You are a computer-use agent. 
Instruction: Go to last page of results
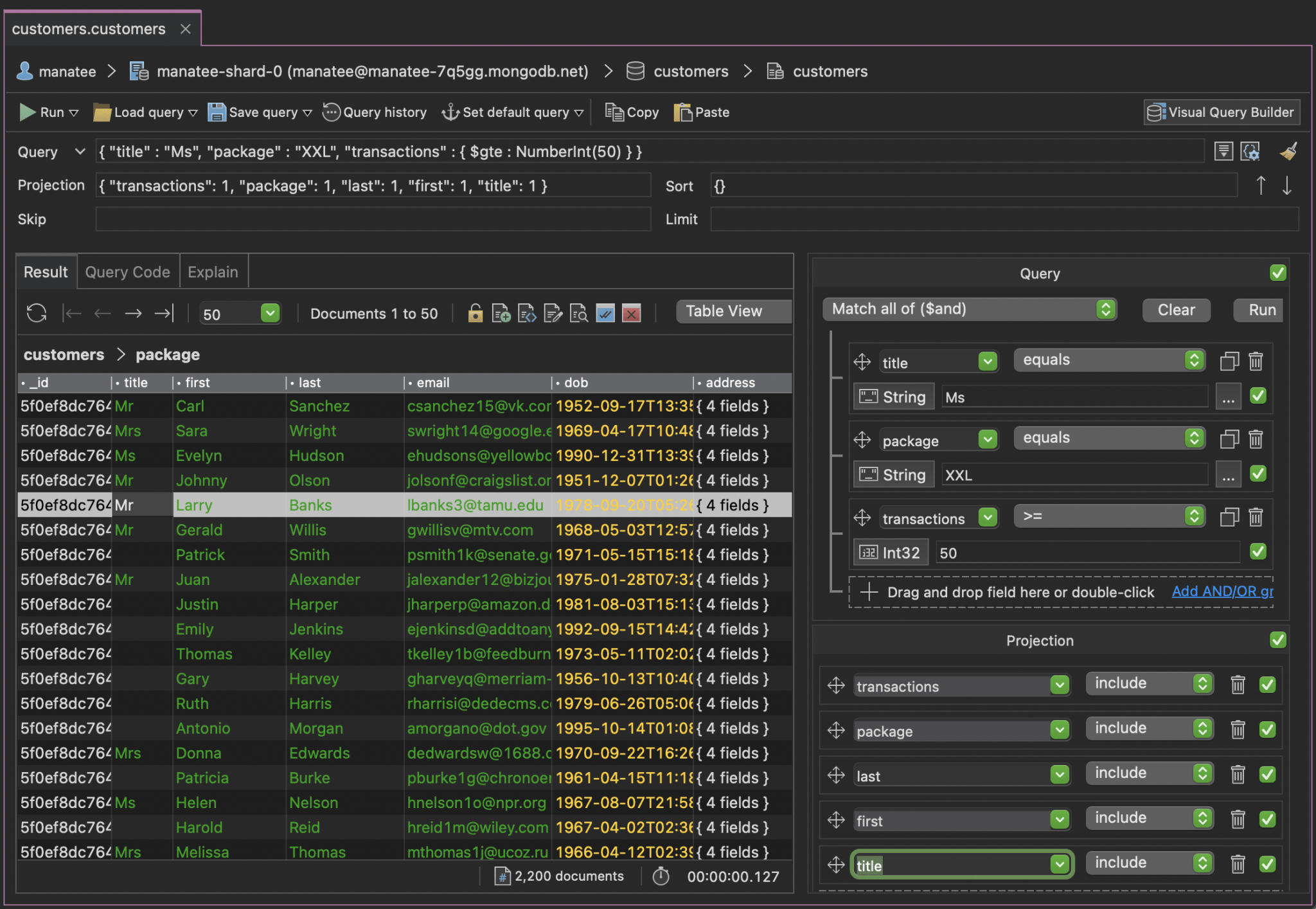pyautogui.click(x=164, y=313)
